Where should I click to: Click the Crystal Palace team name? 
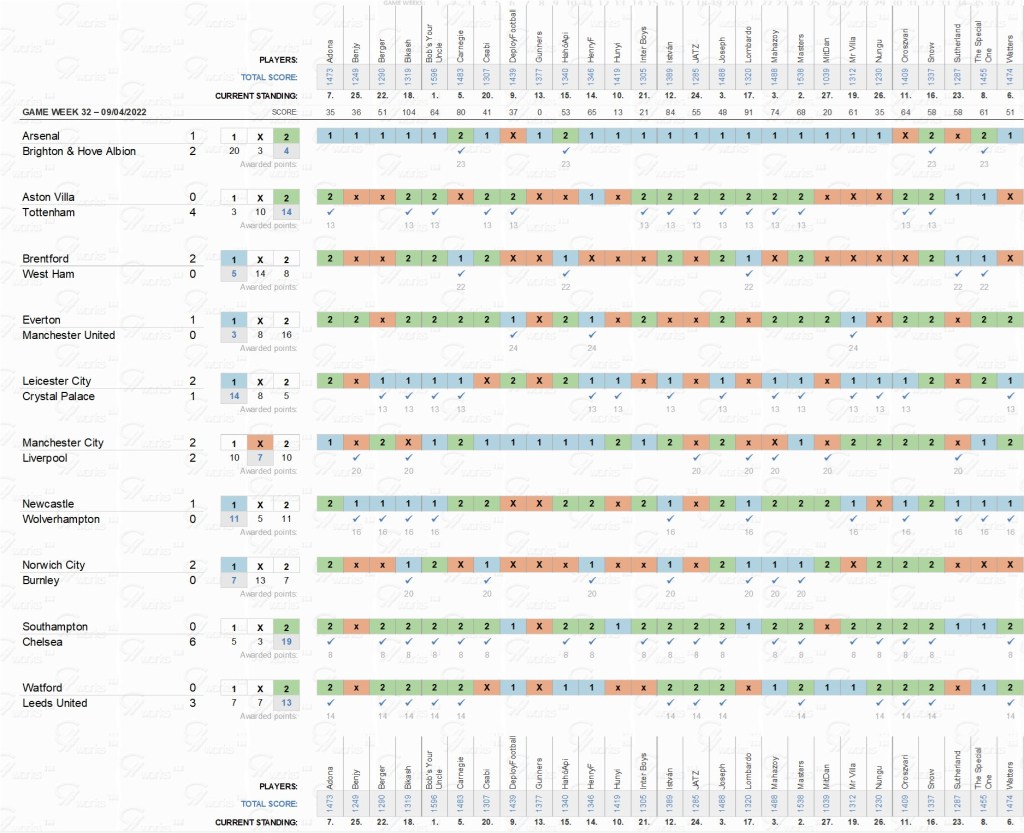click(56, 397)
